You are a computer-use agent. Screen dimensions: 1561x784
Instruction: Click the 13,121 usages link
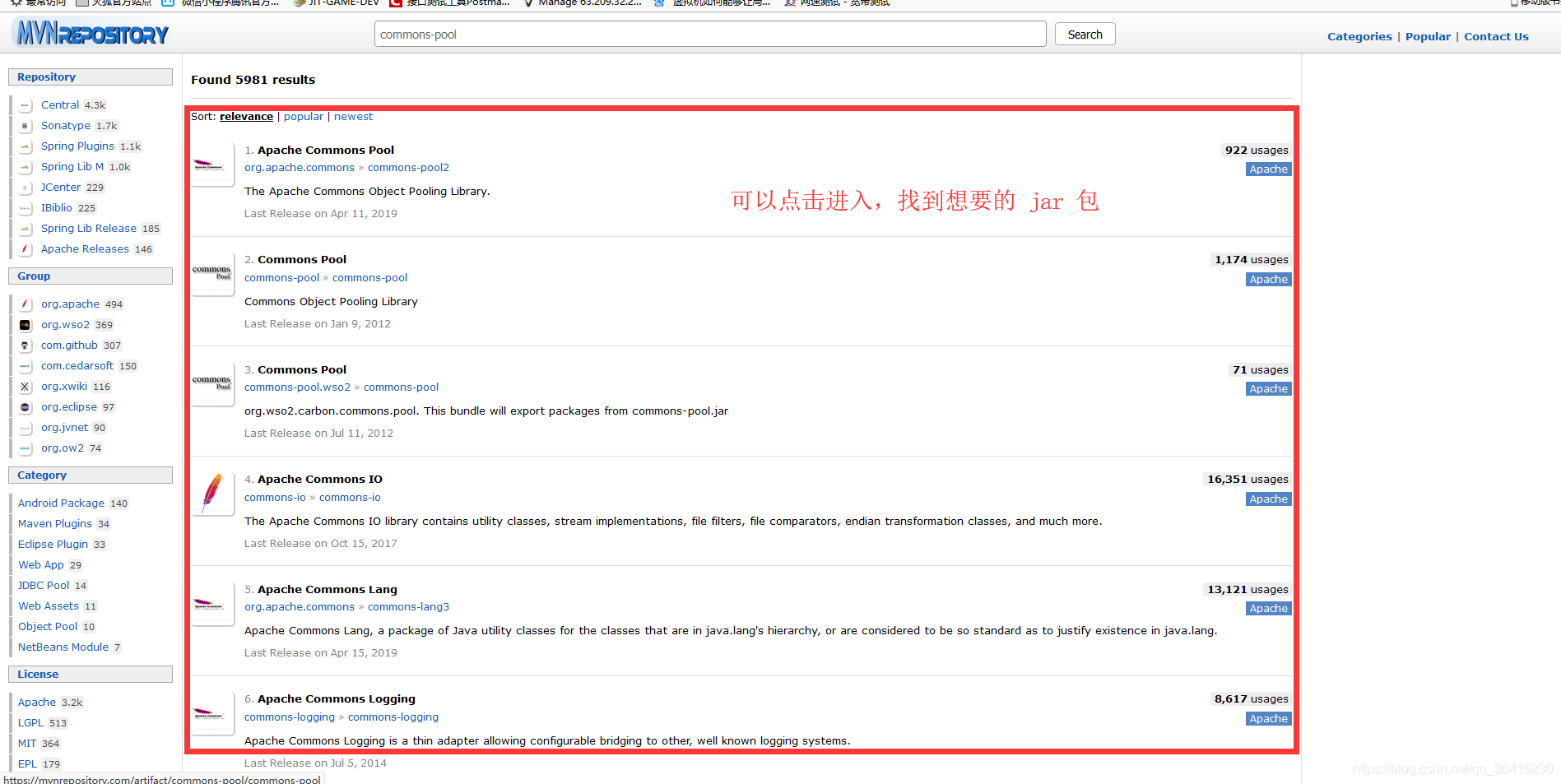pos(1247,590)
